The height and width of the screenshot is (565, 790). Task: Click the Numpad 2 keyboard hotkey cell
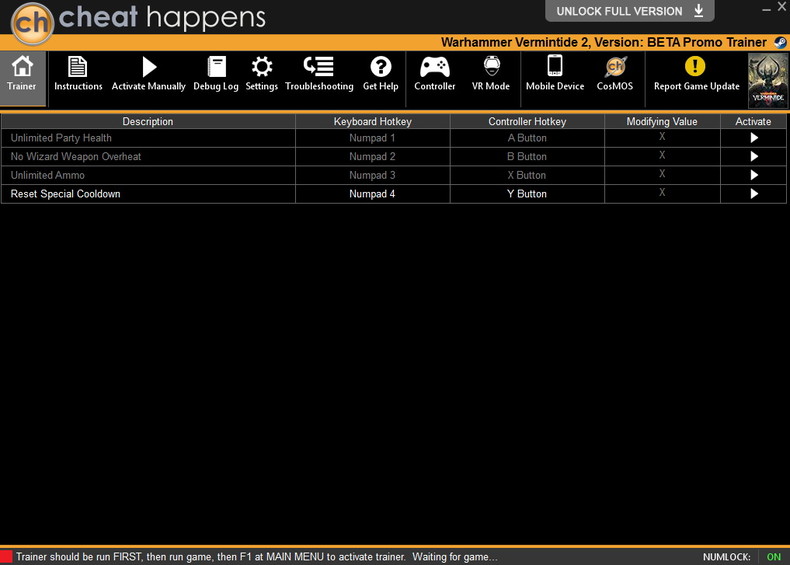(372, 156)
